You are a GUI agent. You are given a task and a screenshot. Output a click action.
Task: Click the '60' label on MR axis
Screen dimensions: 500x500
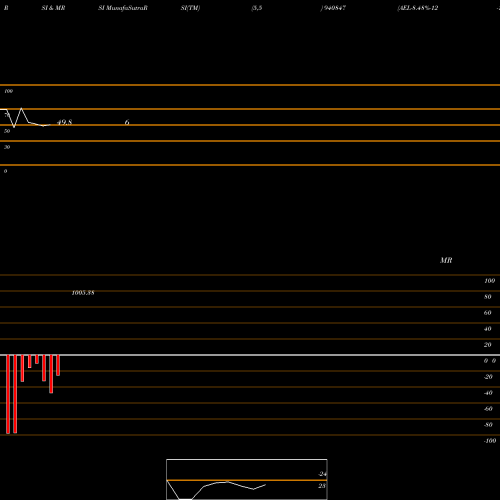click(487, 313)
